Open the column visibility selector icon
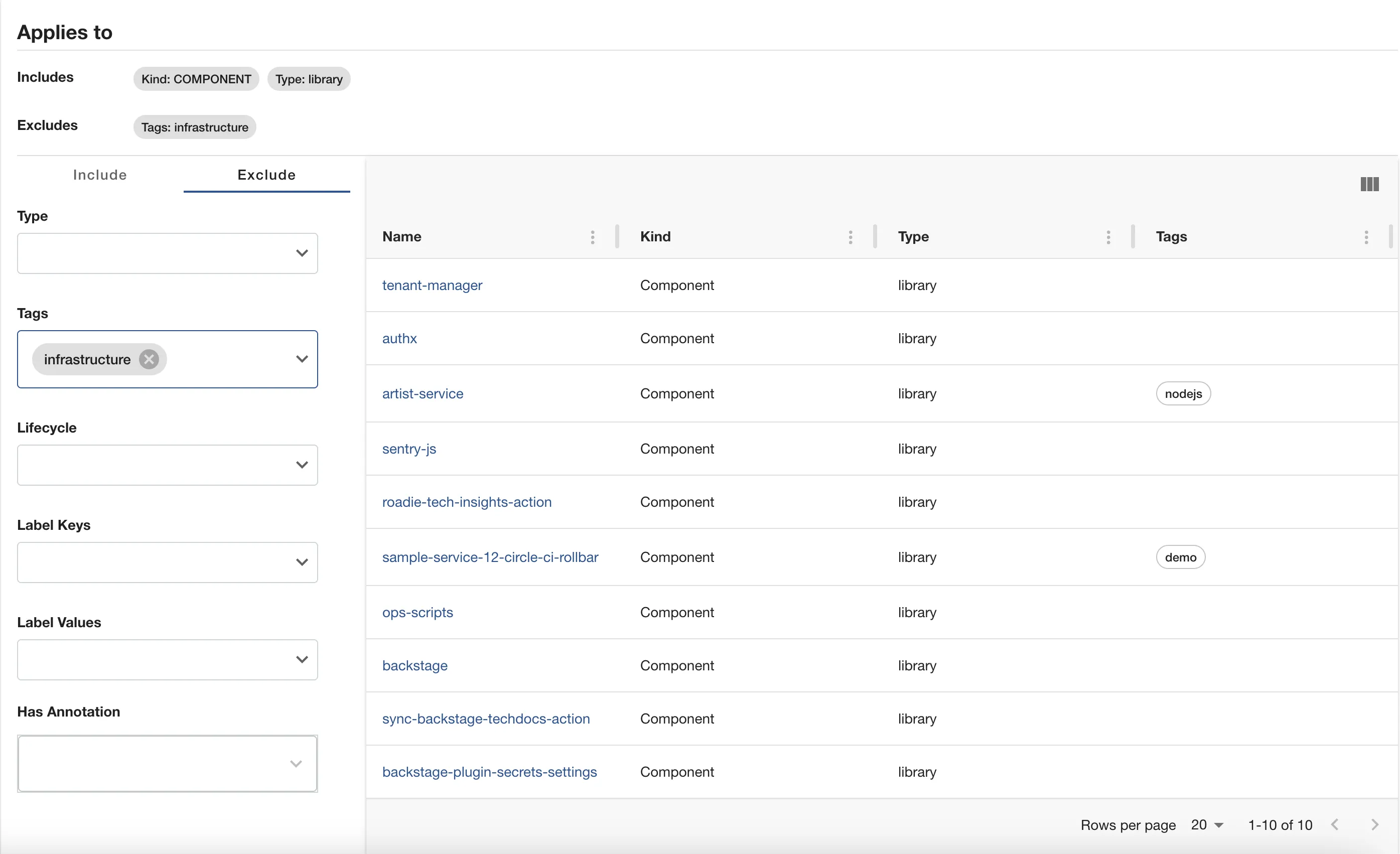 click(1369, 184)
